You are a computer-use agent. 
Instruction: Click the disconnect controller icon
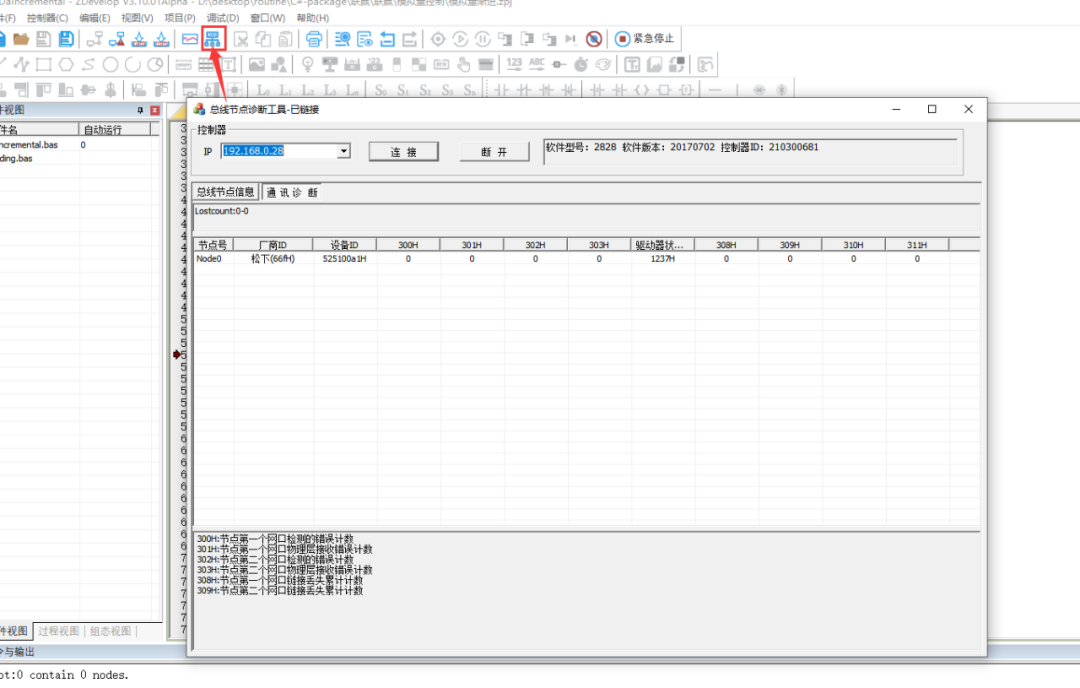(117, 39)
